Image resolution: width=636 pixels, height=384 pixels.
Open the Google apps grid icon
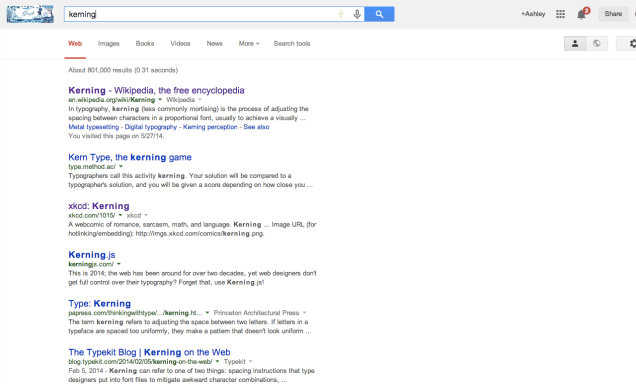click(x=561, y=14)
